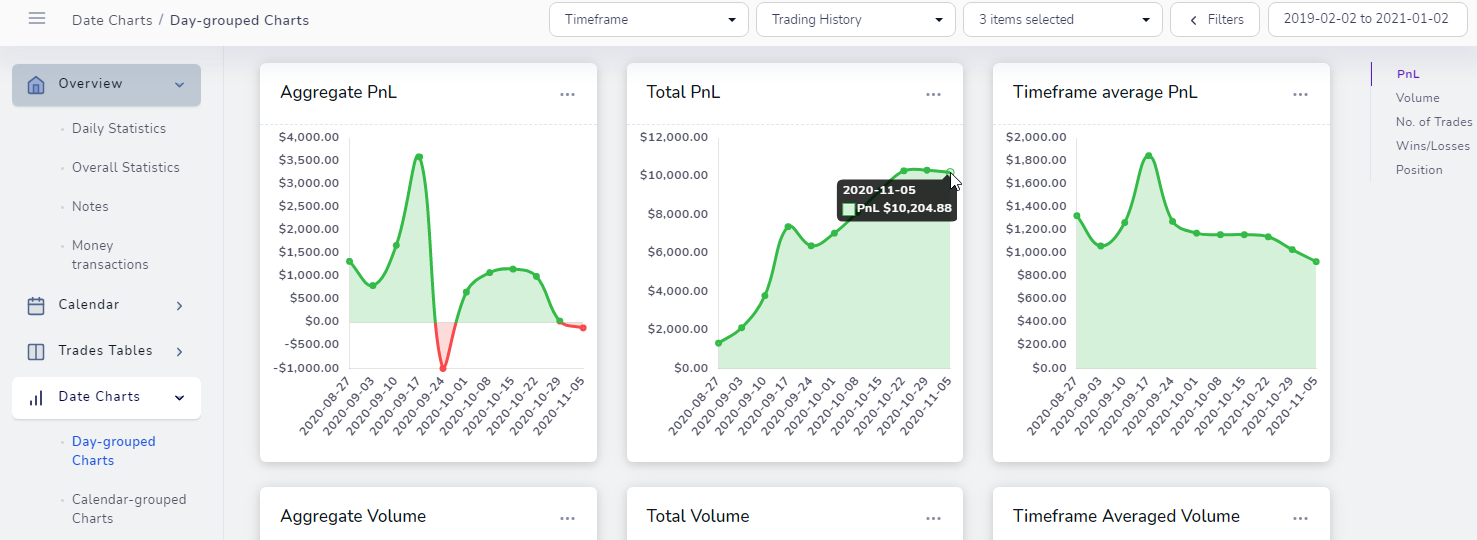This screenshot has width=1477, height=540.
Task: Click the Calendar icon in sidebar
Action: click(36, 305)
